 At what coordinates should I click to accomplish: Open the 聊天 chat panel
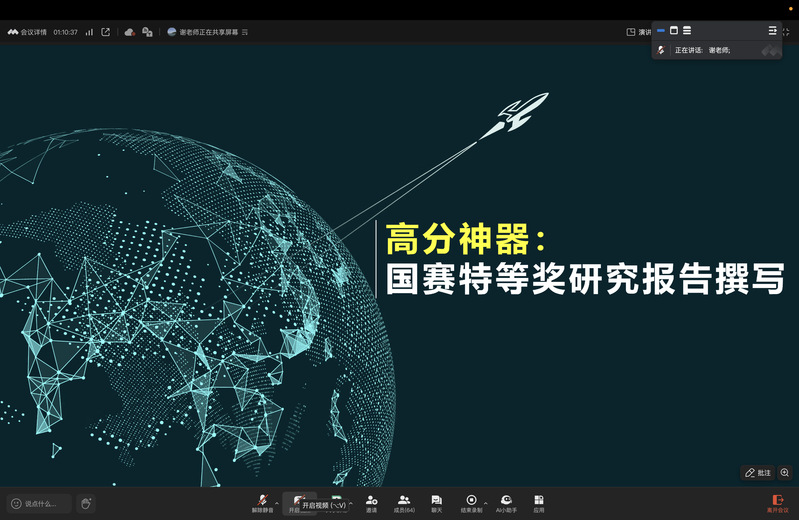[436, 502]
